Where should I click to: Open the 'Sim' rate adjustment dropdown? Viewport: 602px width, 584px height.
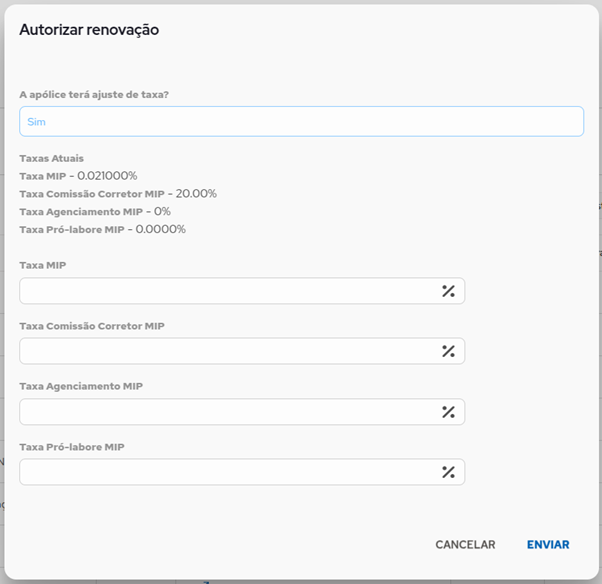click(x=301, y=121)
